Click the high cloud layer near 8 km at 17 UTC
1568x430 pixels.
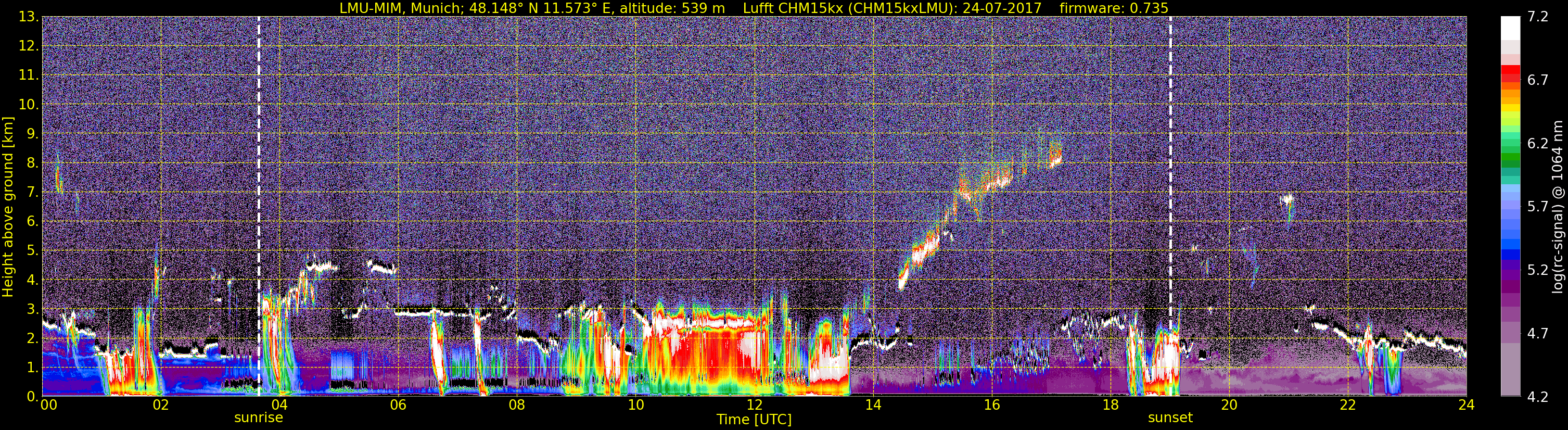[1055, 155]
